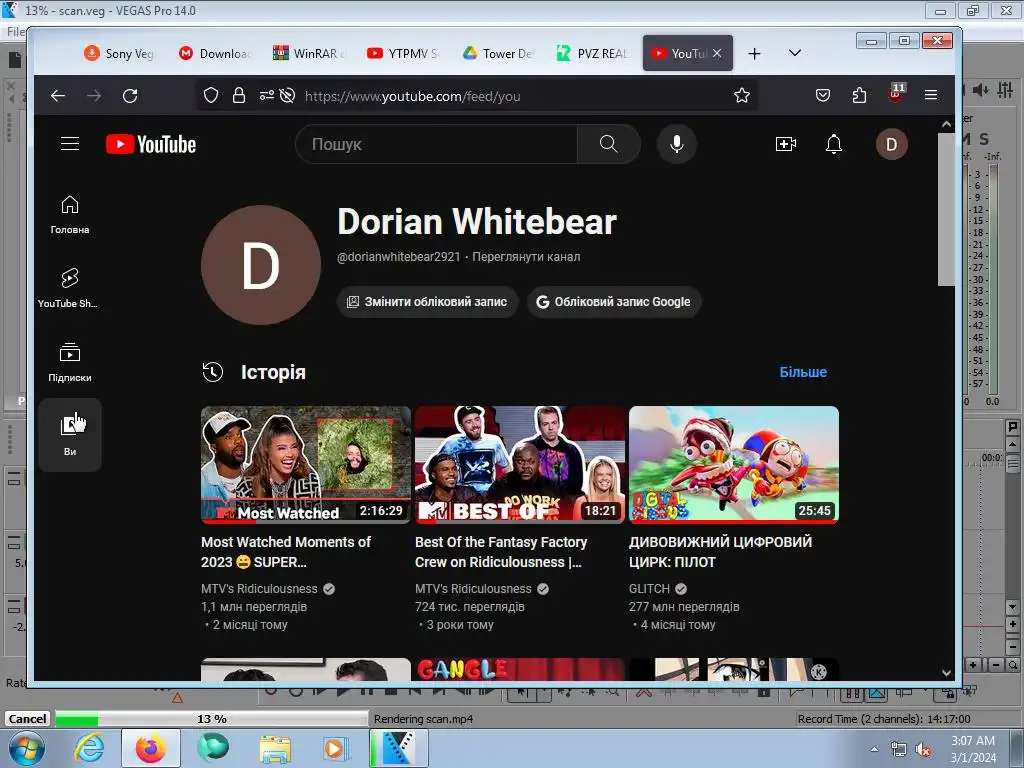Click the tracking protection shield icon
1024x768 pixels.
click(210, 96)
